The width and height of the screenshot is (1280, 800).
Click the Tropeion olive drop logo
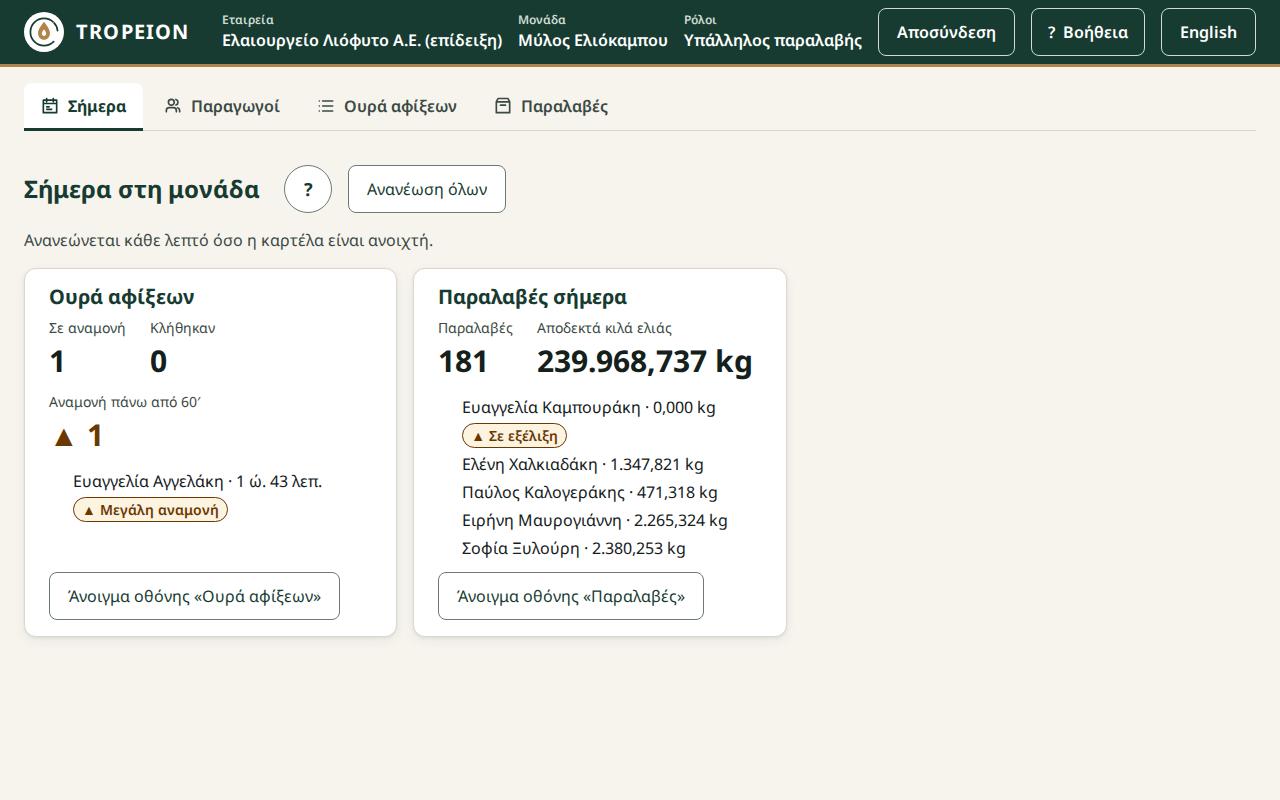tap(44, 32)
